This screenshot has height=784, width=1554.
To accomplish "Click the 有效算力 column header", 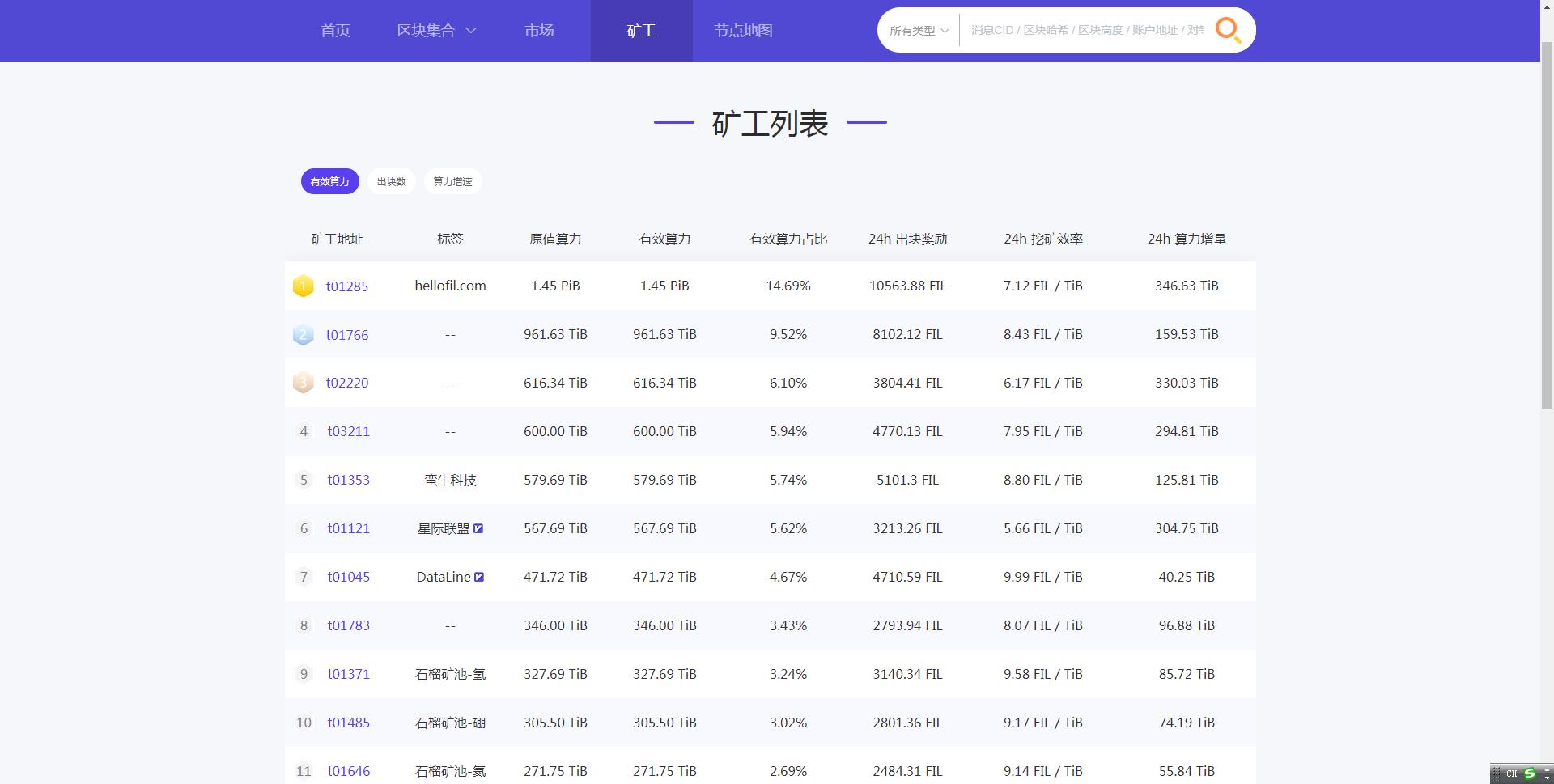I will 664,239.
